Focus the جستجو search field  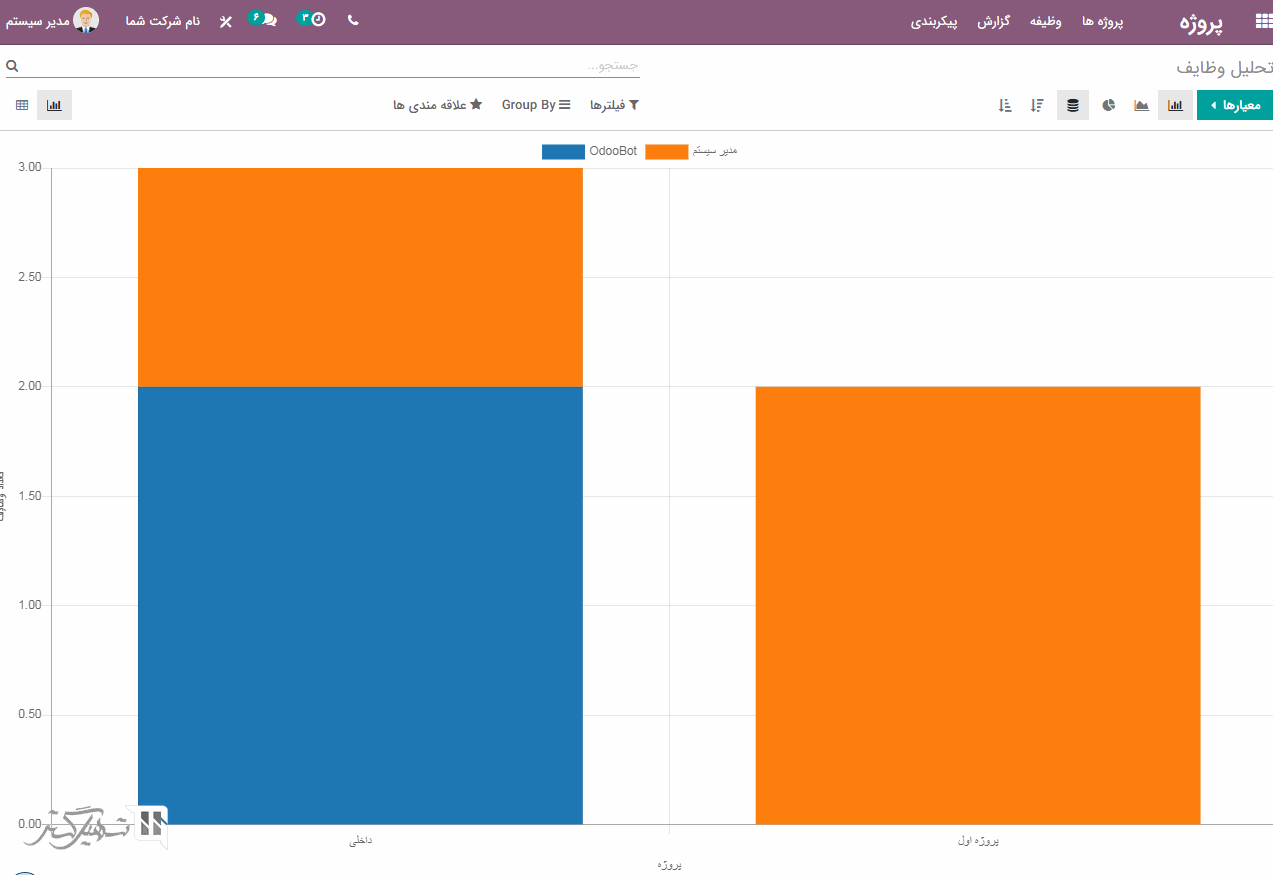(x=330, y=66)
